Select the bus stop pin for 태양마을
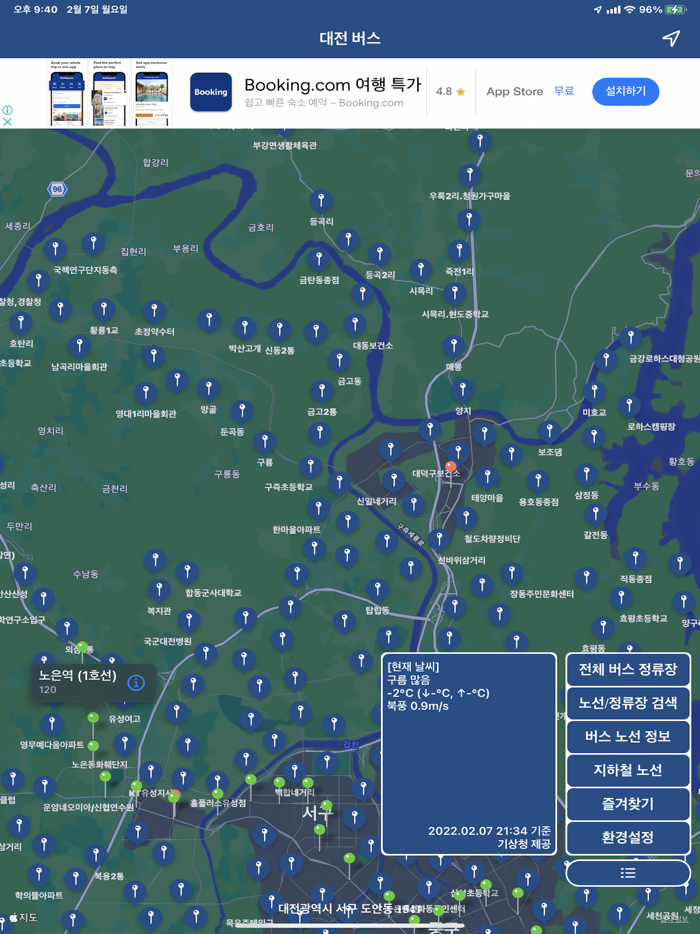This screenshot has height=934, width=700. click(x=487, y=478)
